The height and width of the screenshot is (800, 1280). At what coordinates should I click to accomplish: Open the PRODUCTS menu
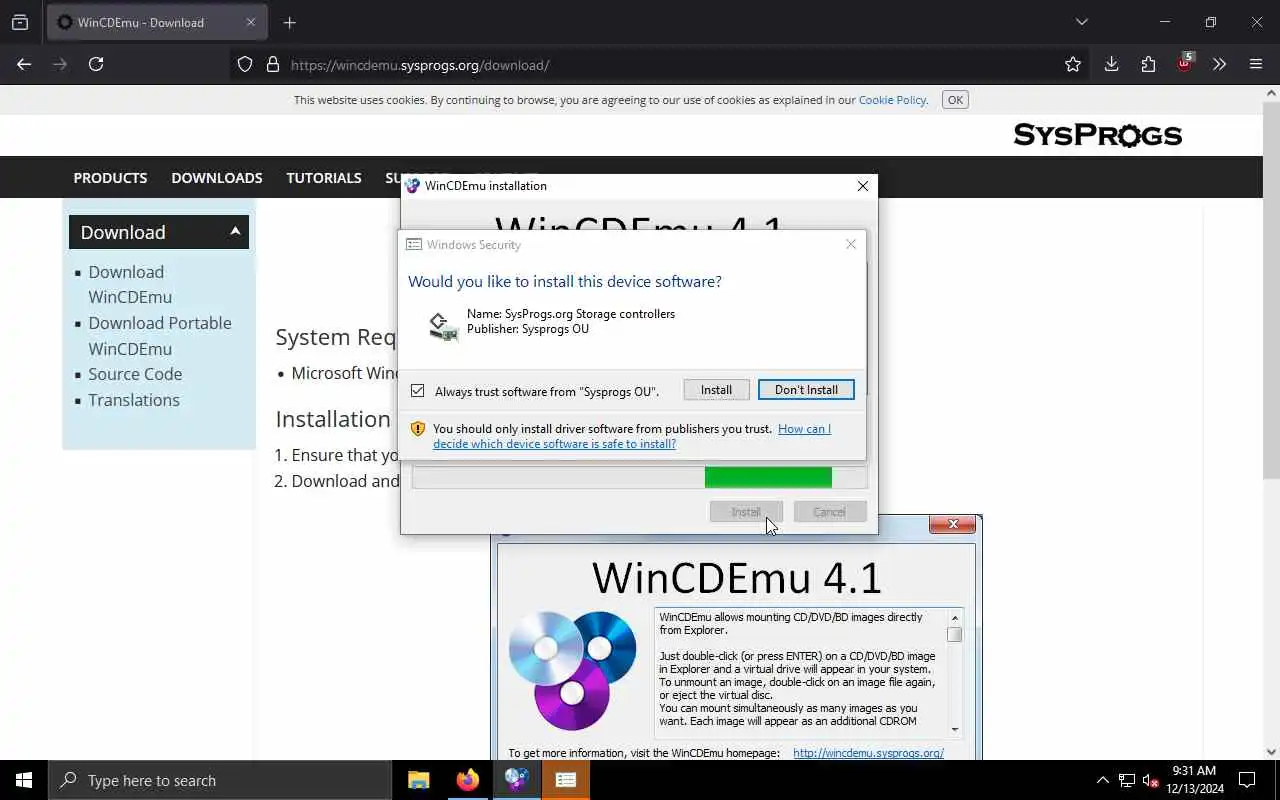click(x=110, y=178)
